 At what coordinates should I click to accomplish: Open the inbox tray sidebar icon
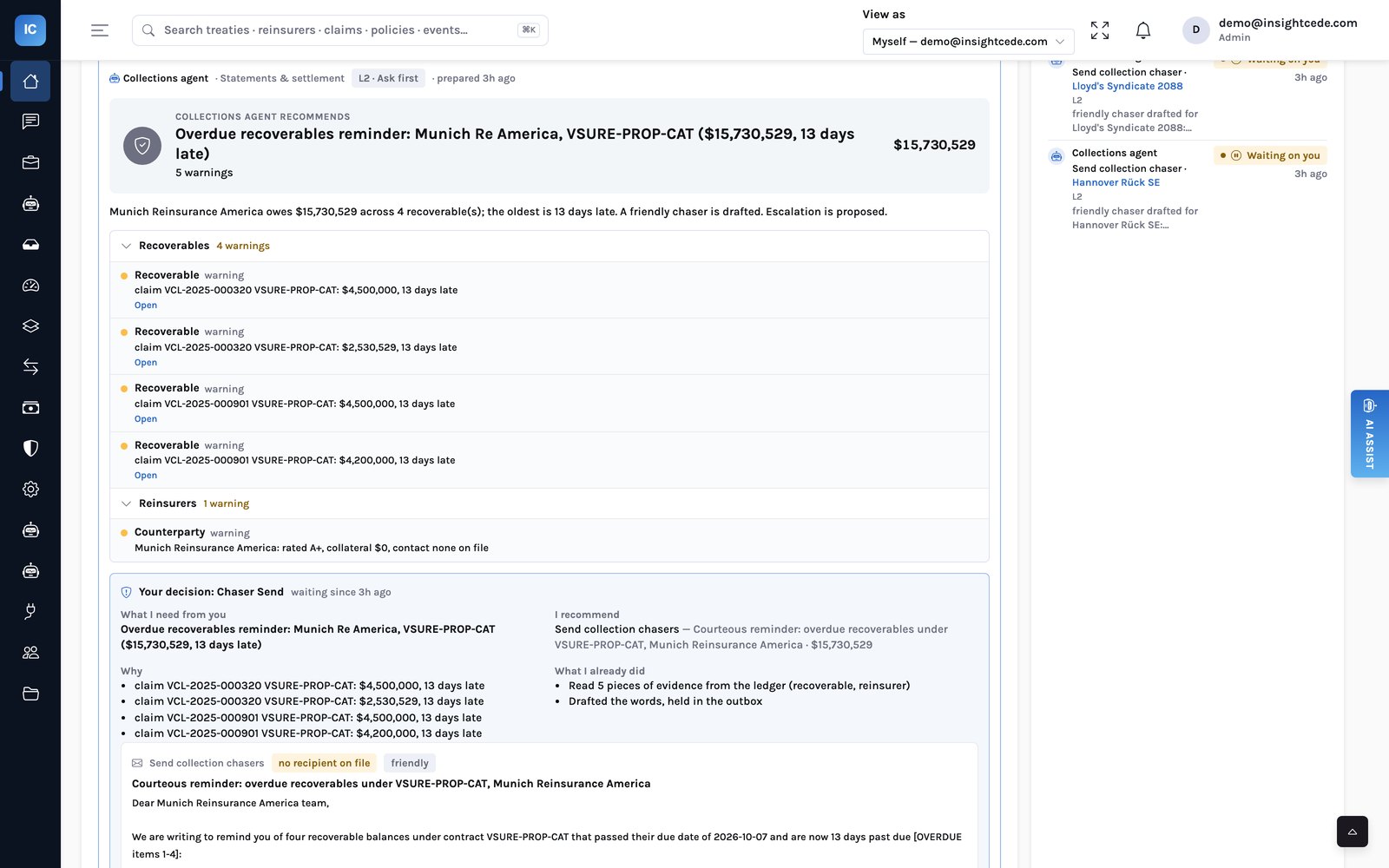(x=30, y=244)
